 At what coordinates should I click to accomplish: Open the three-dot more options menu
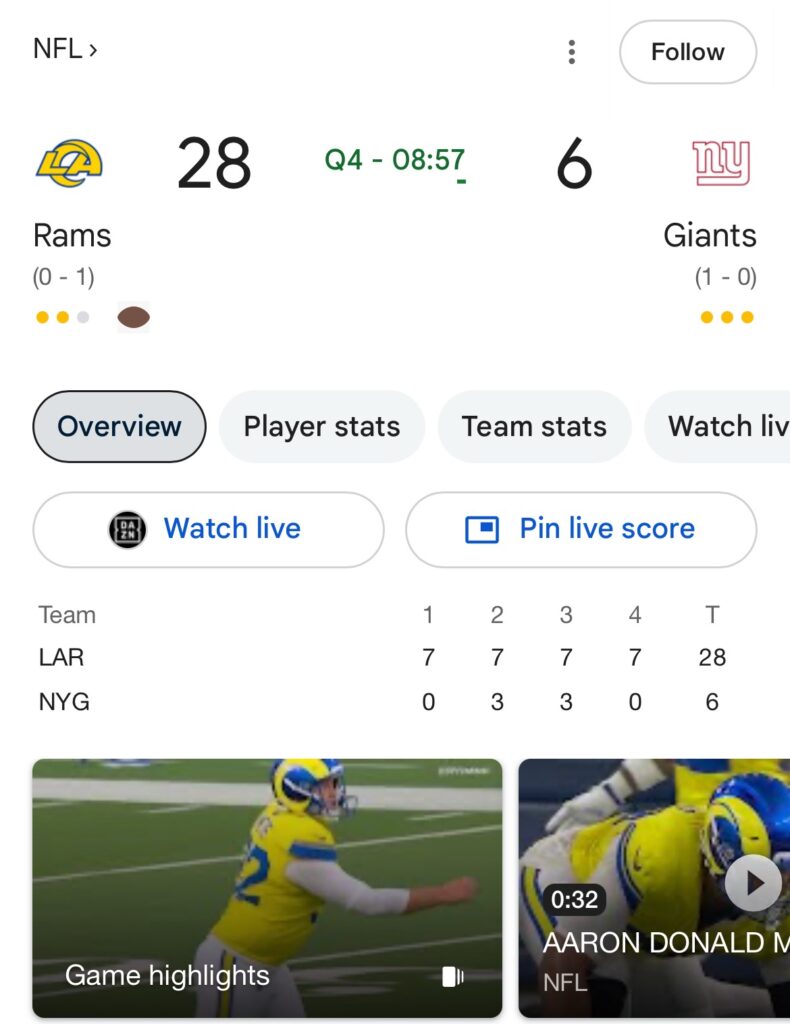[571, 52]
